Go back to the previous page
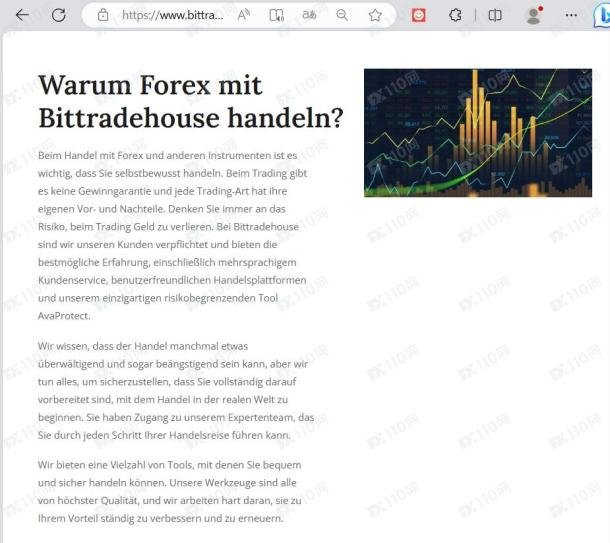610x543 pixels. click(x=22, y=15)
